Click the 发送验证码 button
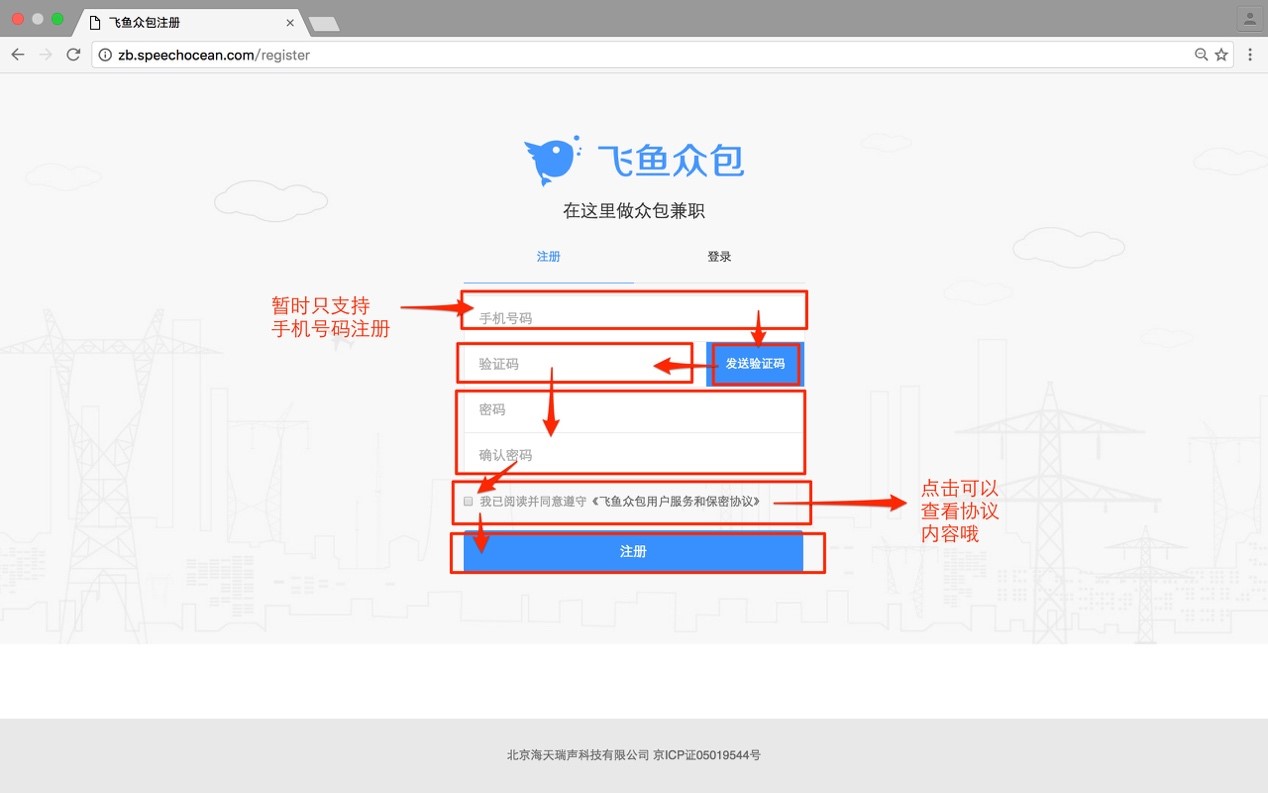The width and height of the screenshot is (1268, 793). click(755, 364)
